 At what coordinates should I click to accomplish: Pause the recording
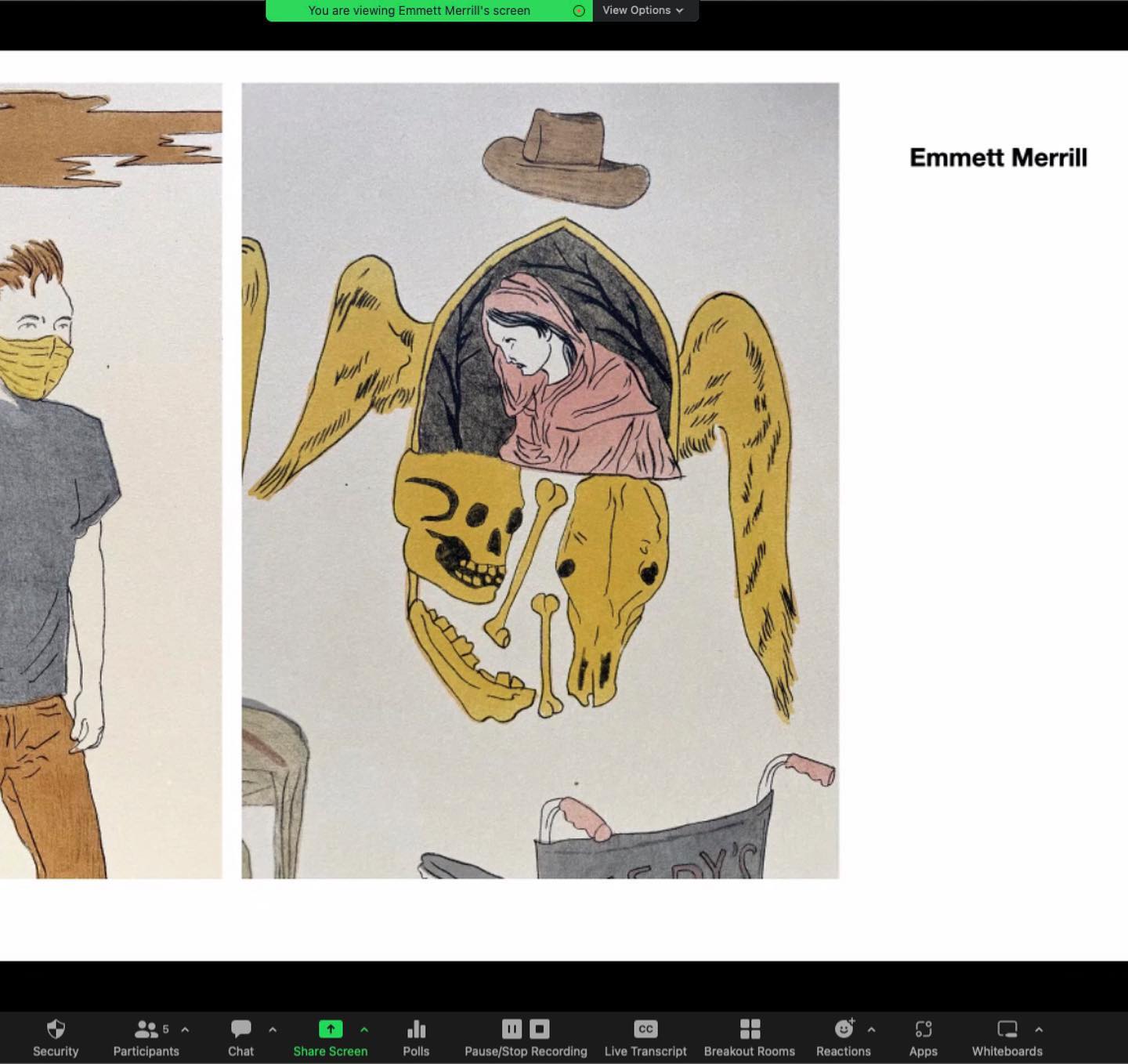[512, 1029]
